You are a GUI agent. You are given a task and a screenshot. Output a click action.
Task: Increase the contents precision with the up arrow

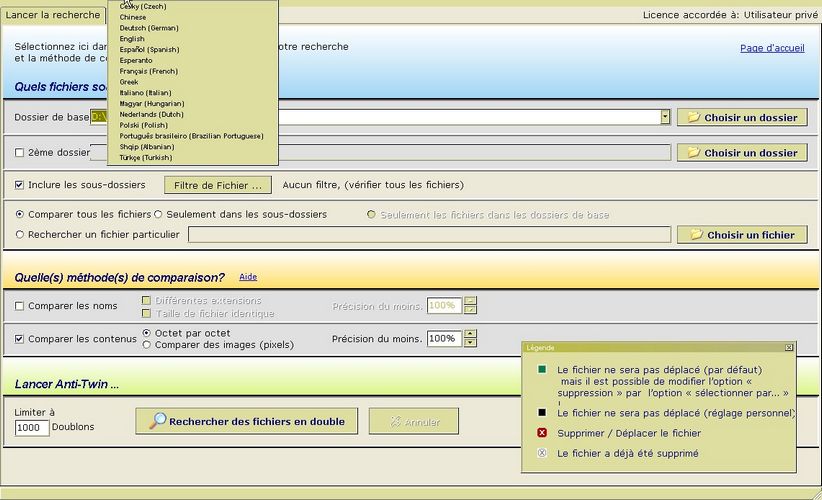pyautogui.click(x=470, y=334)
